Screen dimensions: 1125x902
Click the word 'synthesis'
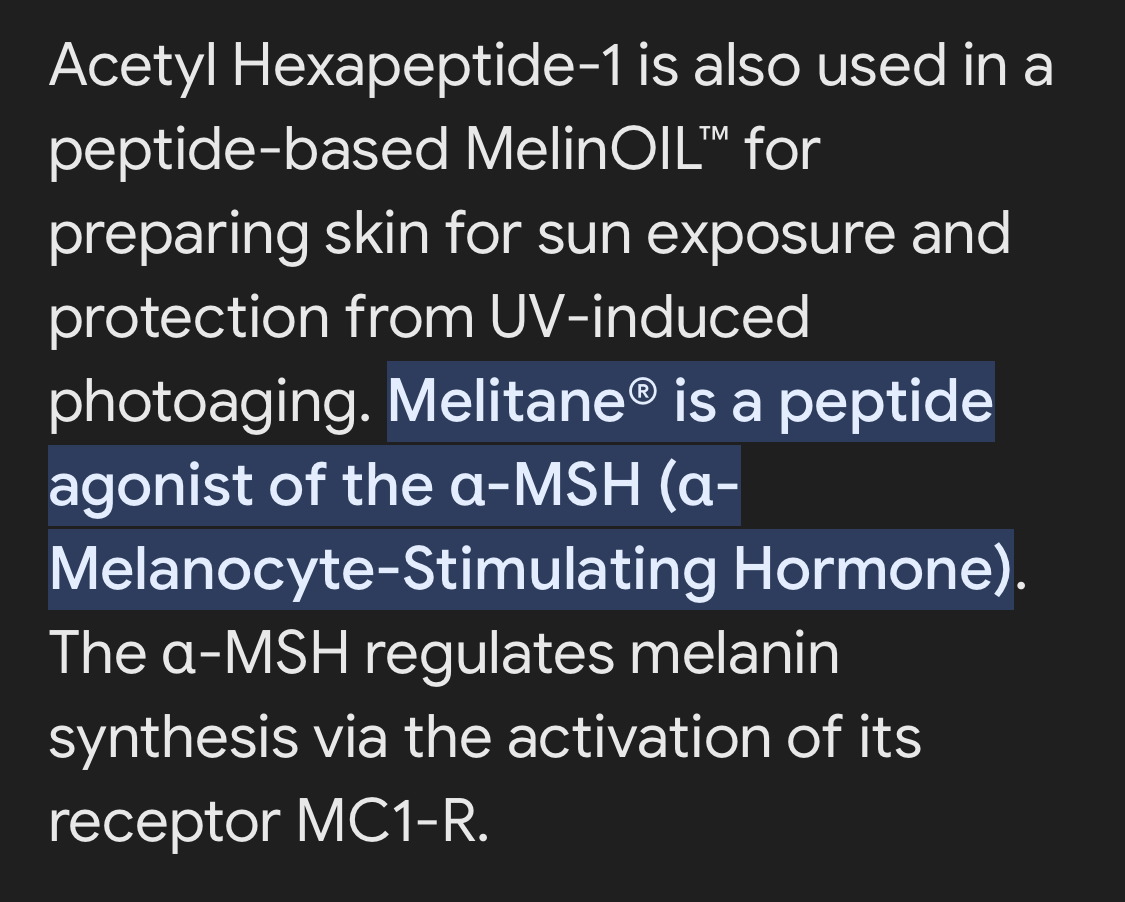(x=173, y=739)
